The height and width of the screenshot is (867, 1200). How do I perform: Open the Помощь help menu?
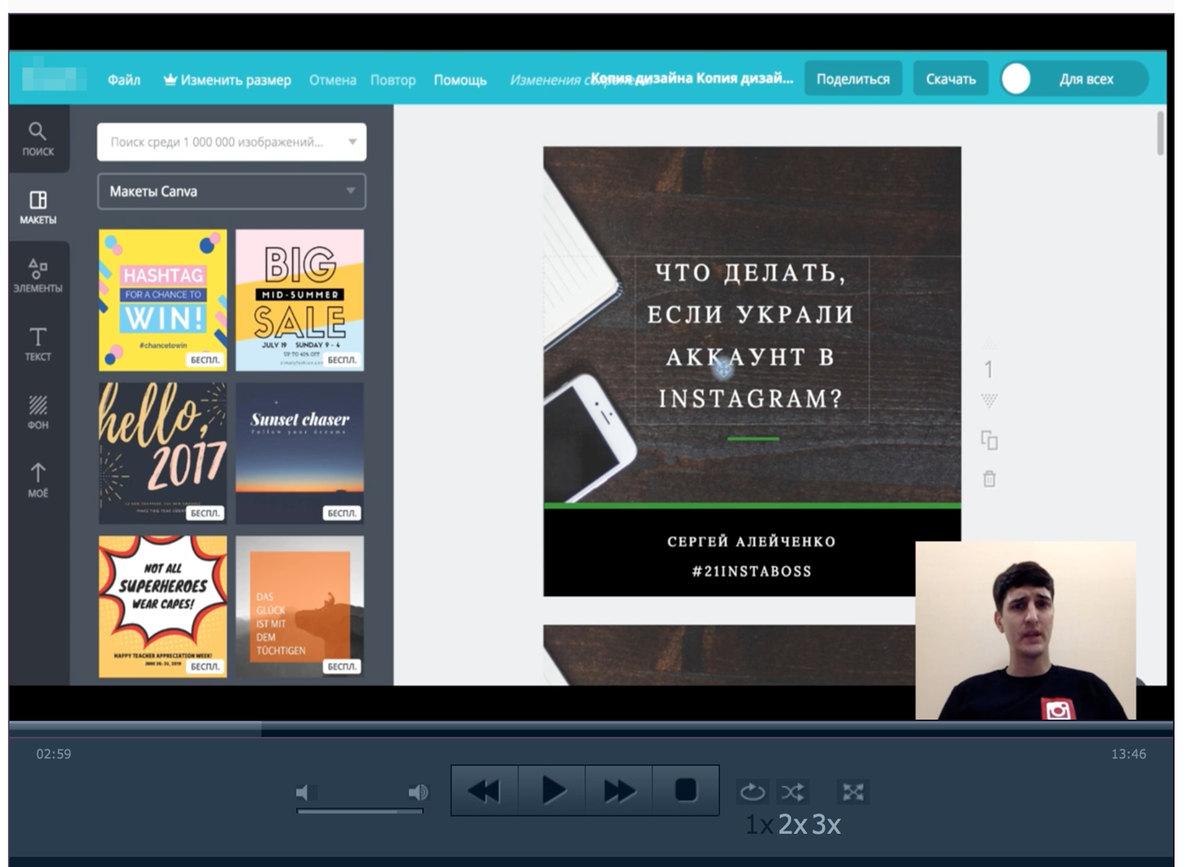[460, 80]
